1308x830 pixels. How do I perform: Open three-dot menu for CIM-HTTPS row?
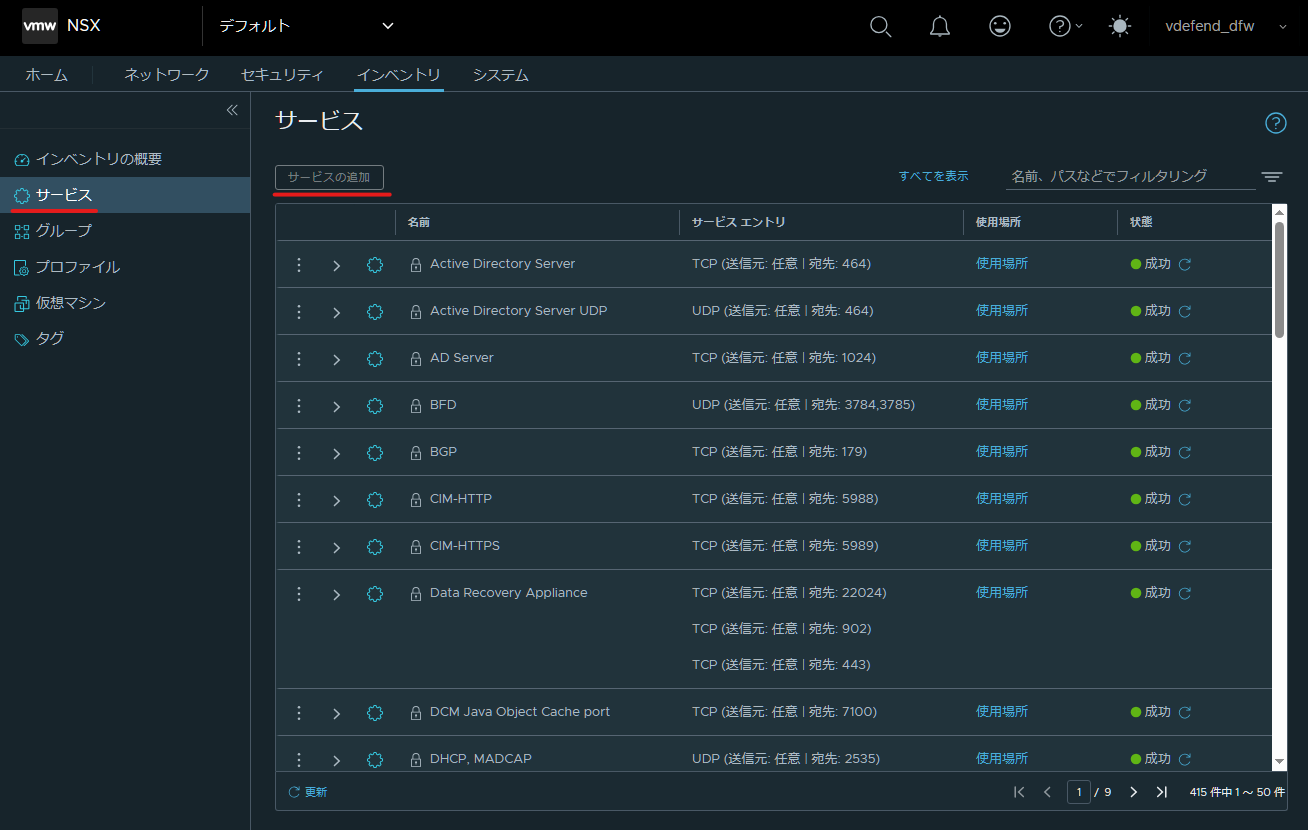coord(299,547)
